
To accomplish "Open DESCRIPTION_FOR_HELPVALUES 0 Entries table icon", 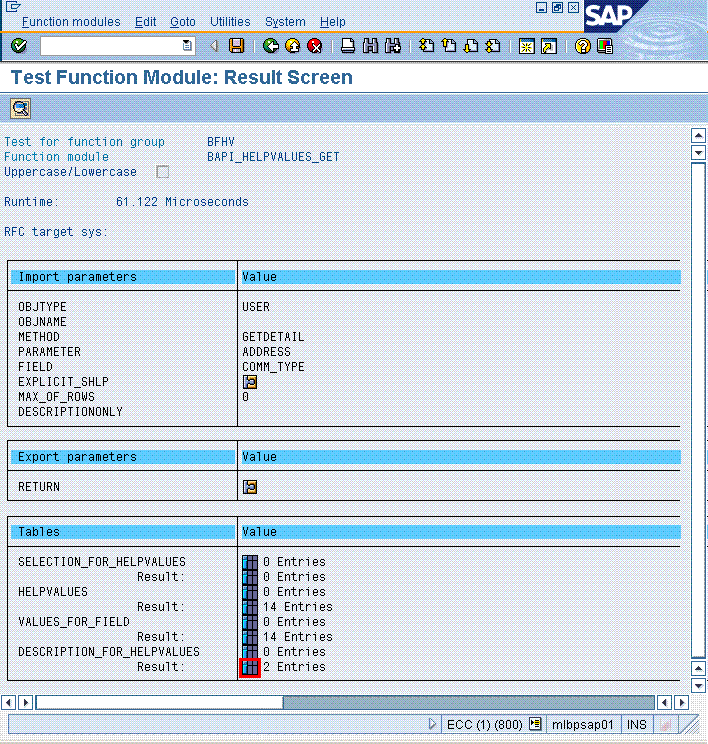I will [x=250, y=652].
